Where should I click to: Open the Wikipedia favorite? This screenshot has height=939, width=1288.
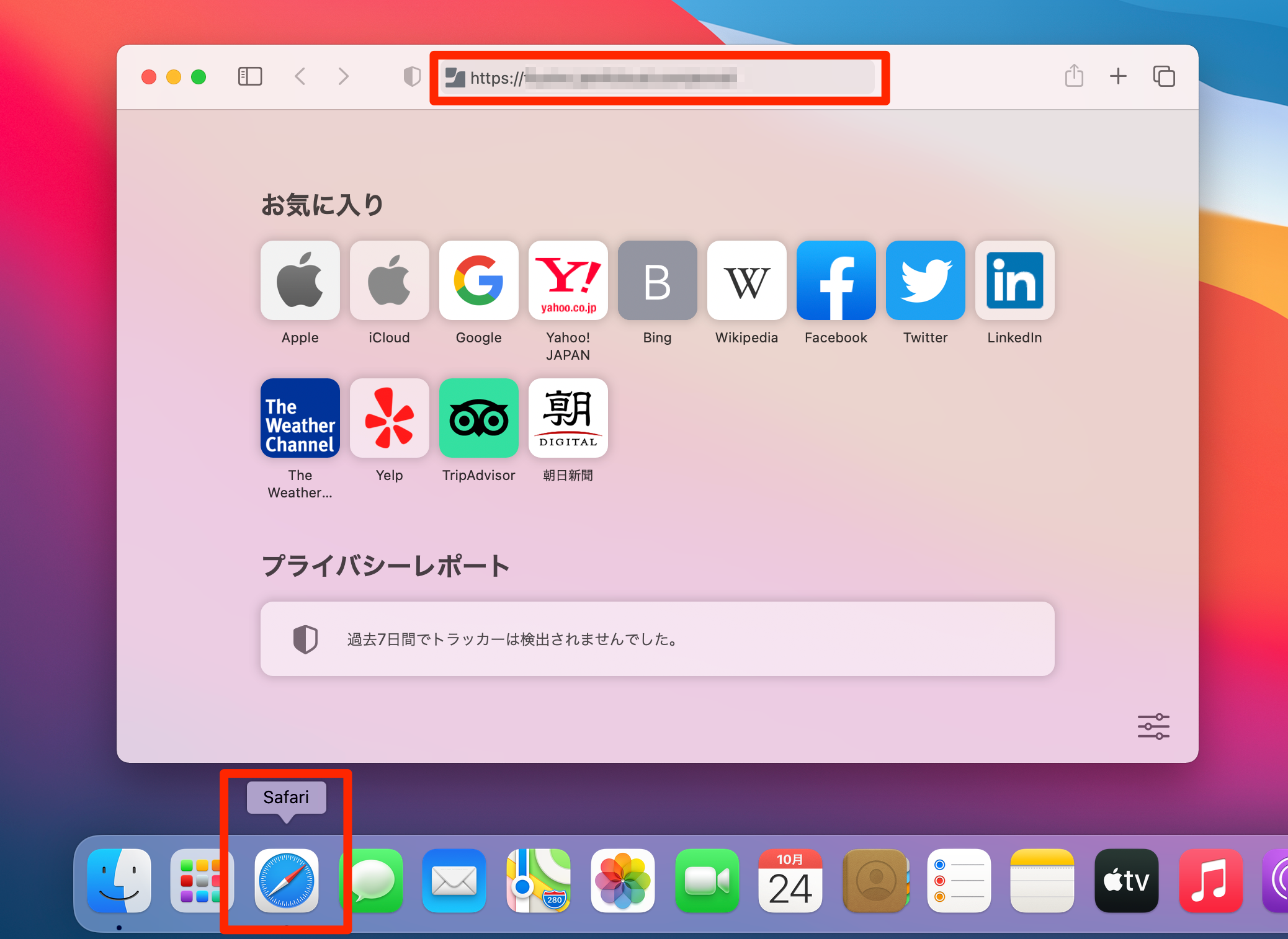coord(747,280)
